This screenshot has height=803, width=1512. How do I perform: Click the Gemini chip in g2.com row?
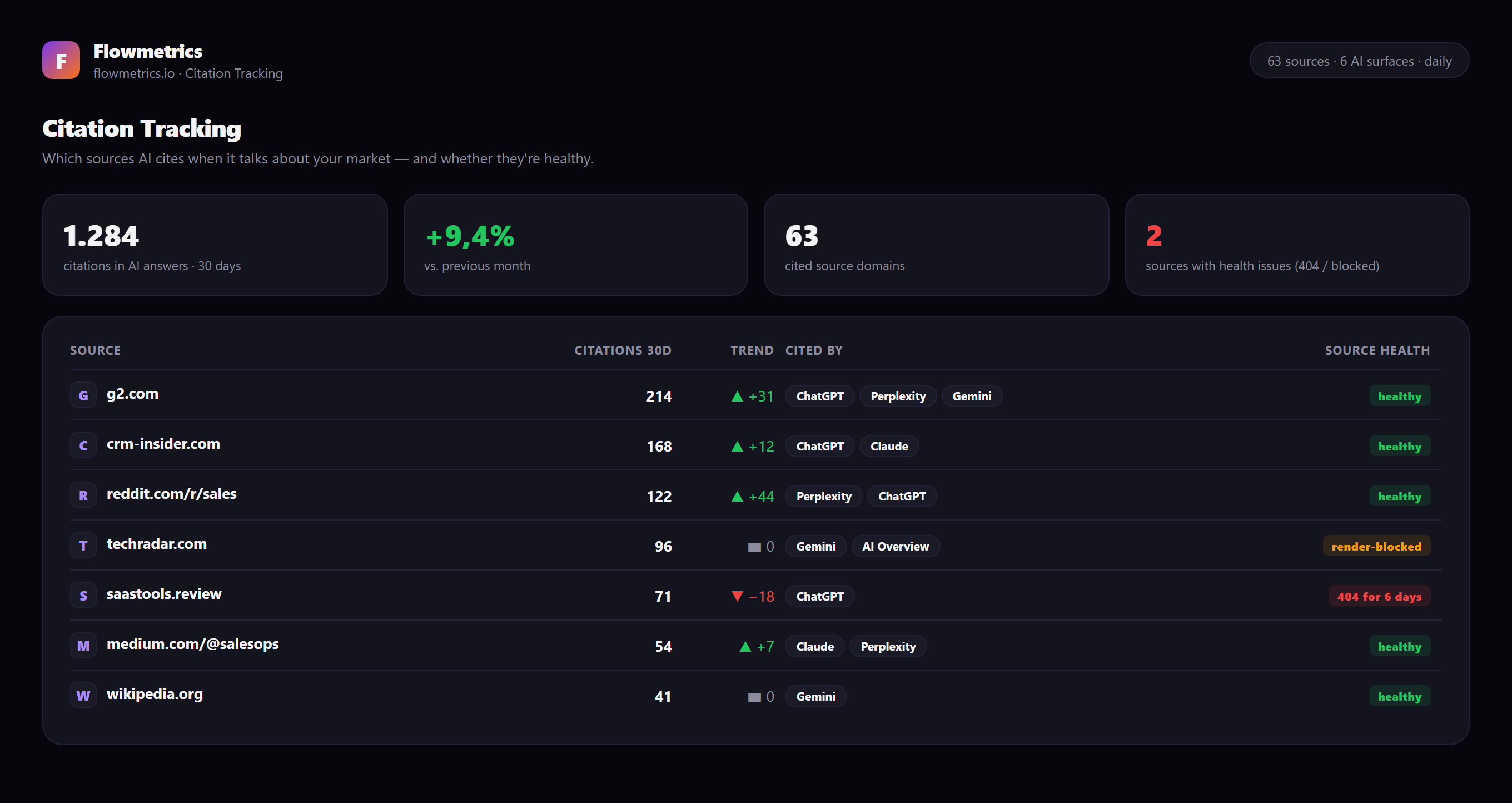pyautogui.click(x=972, y=396)
